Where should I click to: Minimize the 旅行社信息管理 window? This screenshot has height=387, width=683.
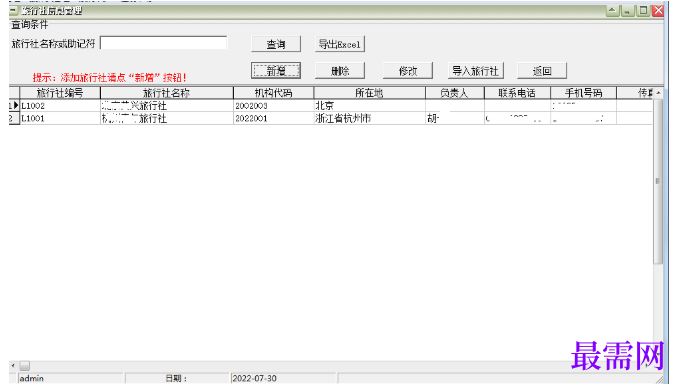[627, 10]
